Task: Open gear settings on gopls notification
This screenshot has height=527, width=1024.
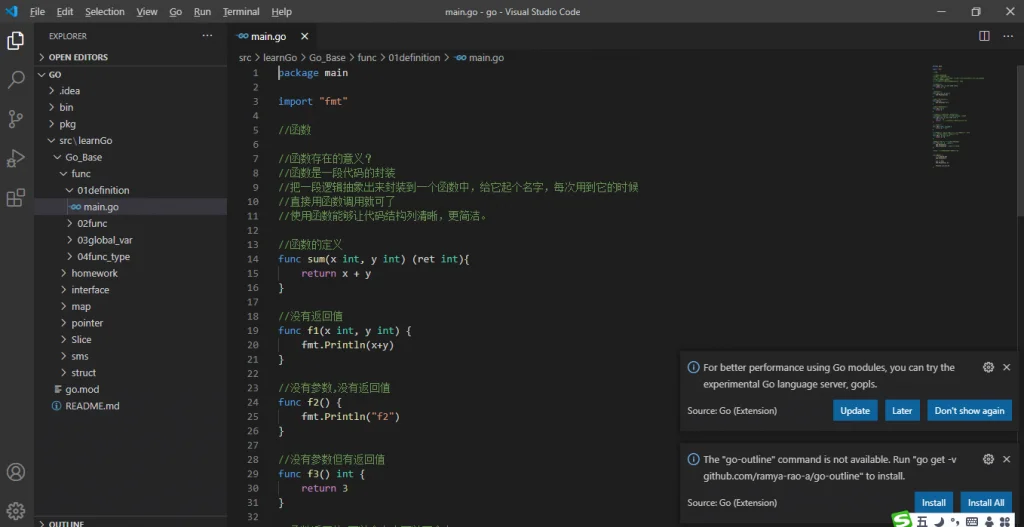Action: click(988, 367)
